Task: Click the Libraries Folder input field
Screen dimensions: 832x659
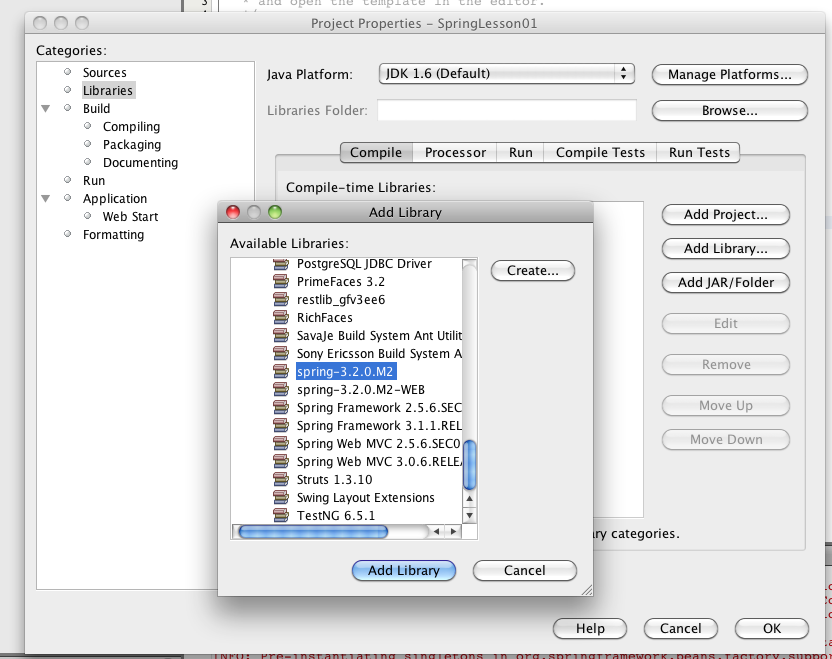Action: (x=507, y=110)
